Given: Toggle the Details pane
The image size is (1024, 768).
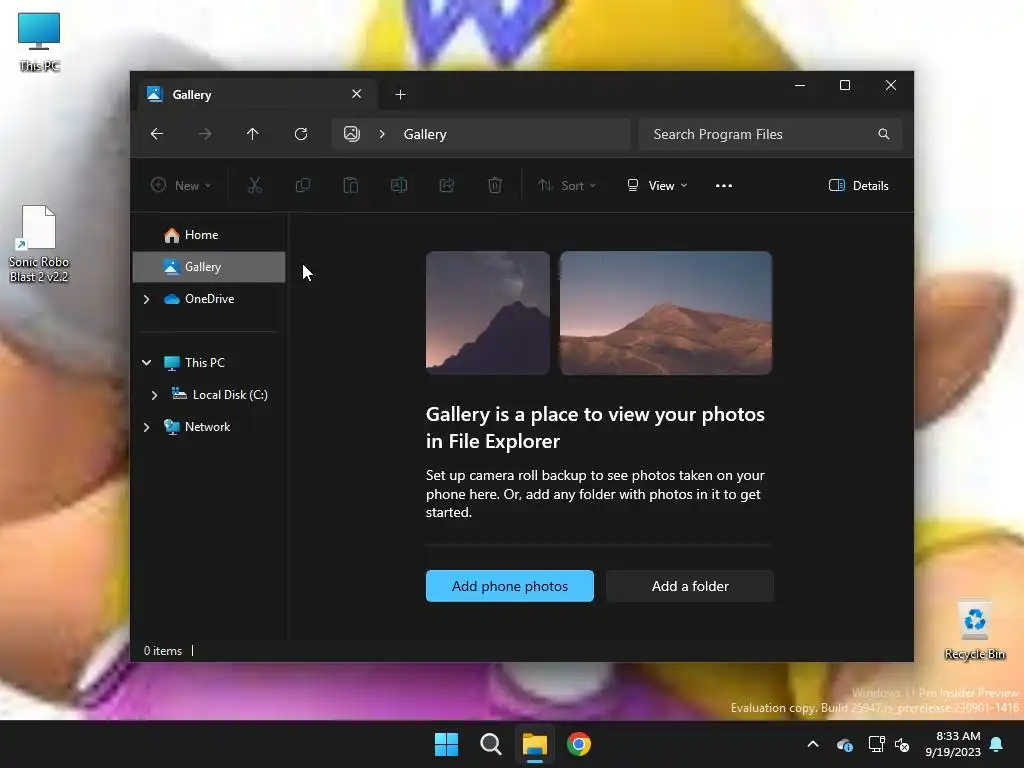Looking at the screenshot, I should [858, 185].
